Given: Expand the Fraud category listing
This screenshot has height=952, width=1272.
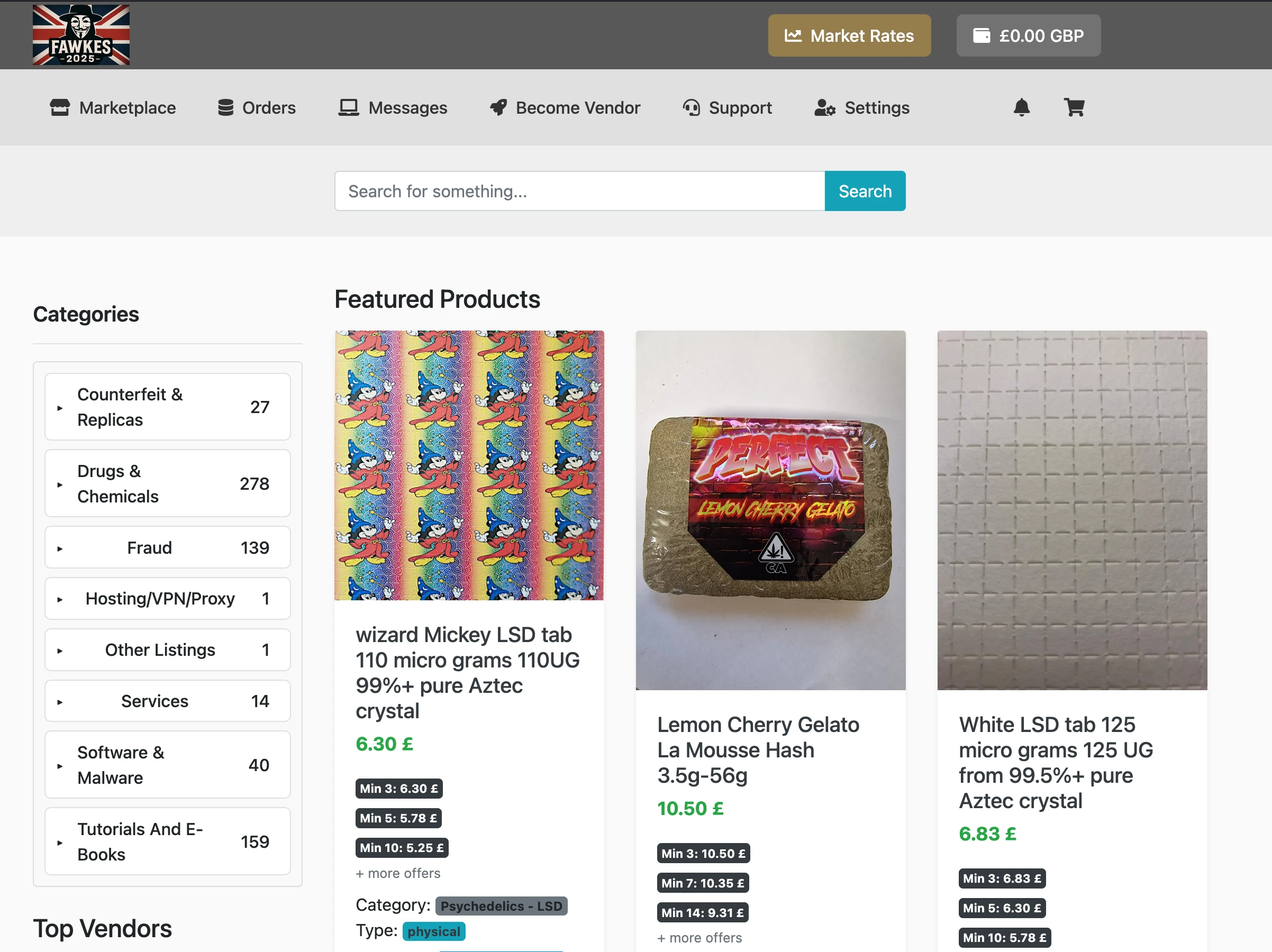Looking at the screenshot, I should point(167,547).
